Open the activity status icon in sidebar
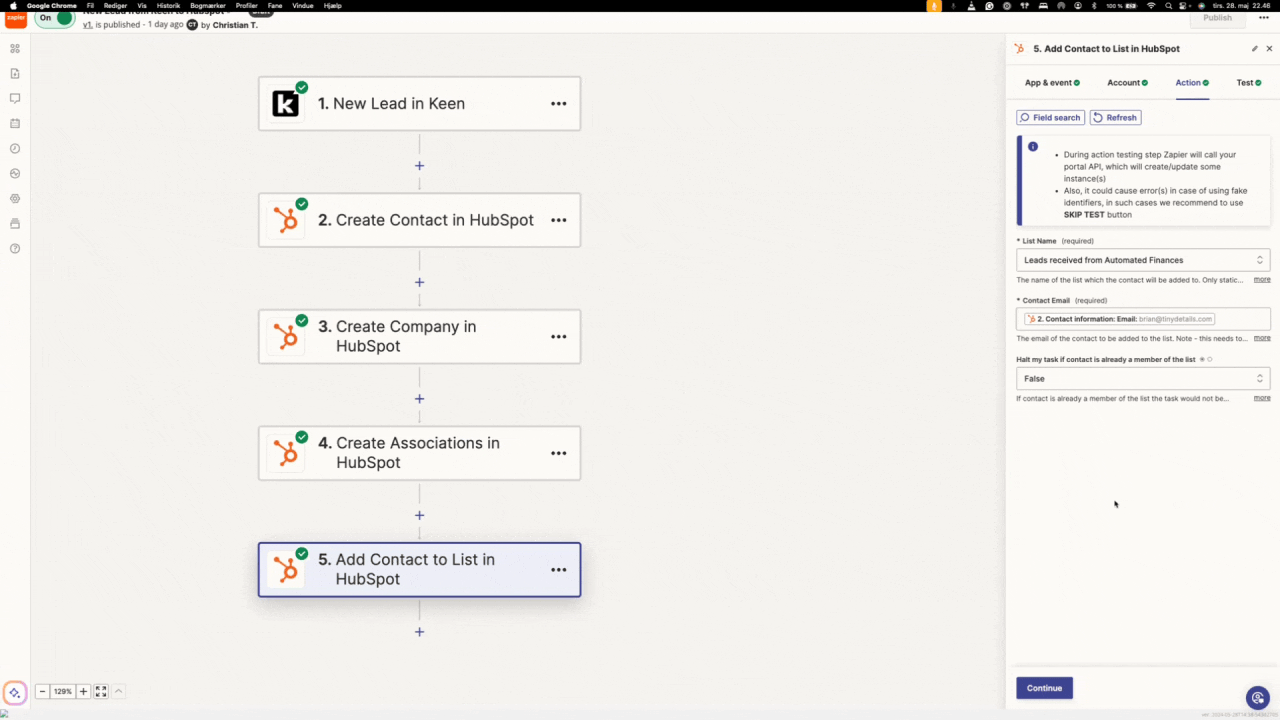Image resolution: width=1280 pixels, height=720 pixels. [15, 173]
